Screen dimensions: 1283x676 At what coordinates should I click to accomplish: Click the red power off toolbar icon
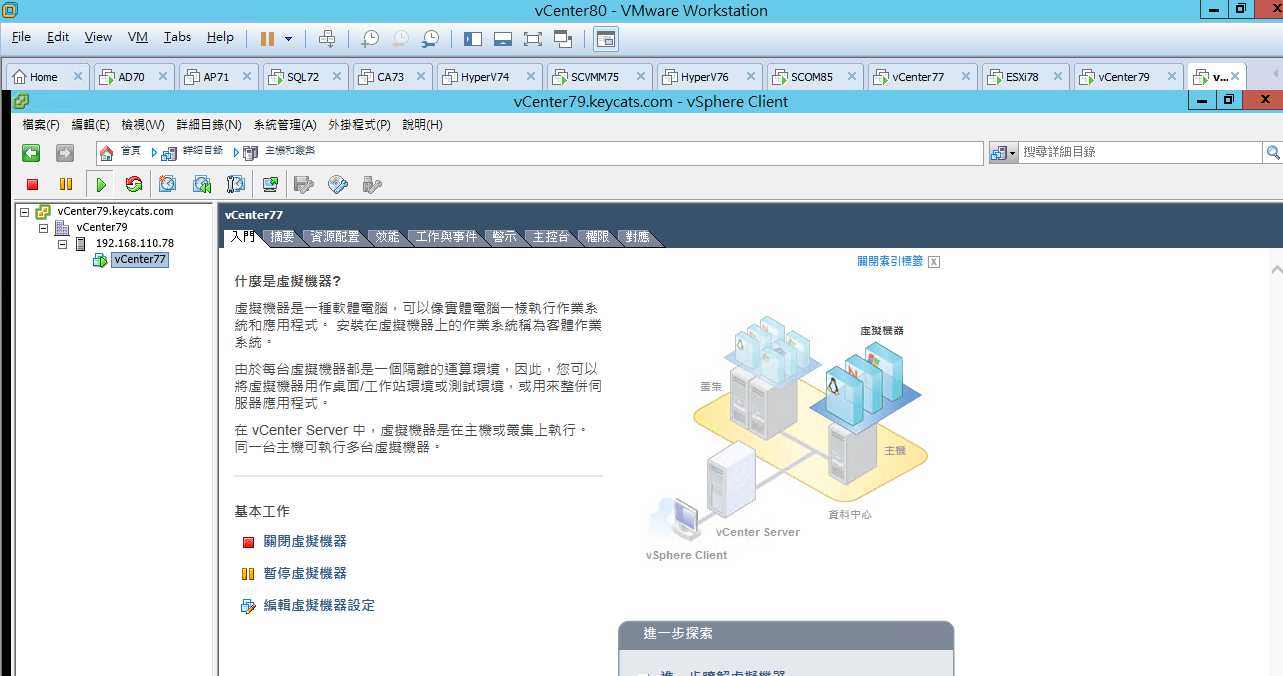(32, 184)
